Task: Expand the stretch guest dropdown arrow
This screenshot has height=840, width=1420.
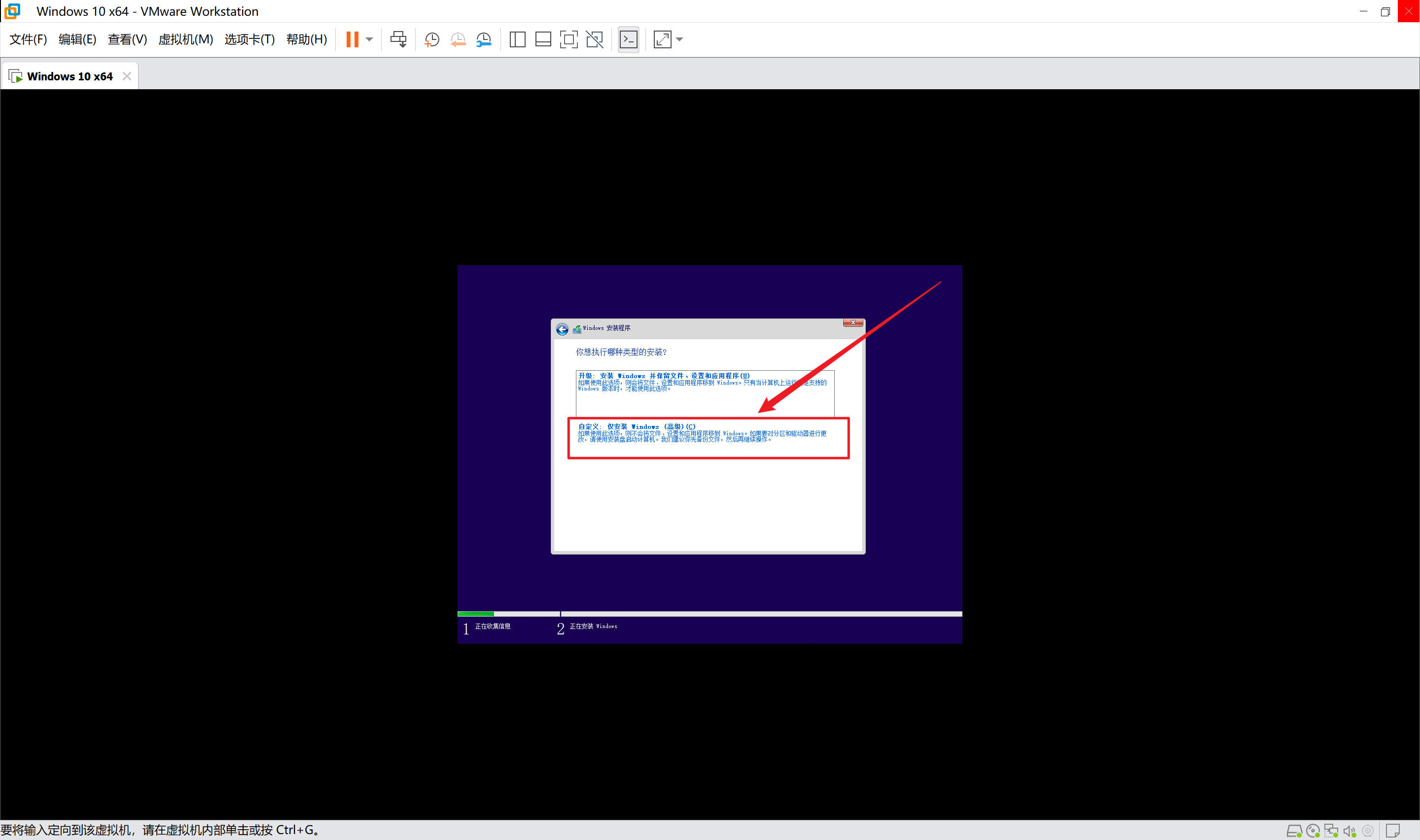Action: 680,39
